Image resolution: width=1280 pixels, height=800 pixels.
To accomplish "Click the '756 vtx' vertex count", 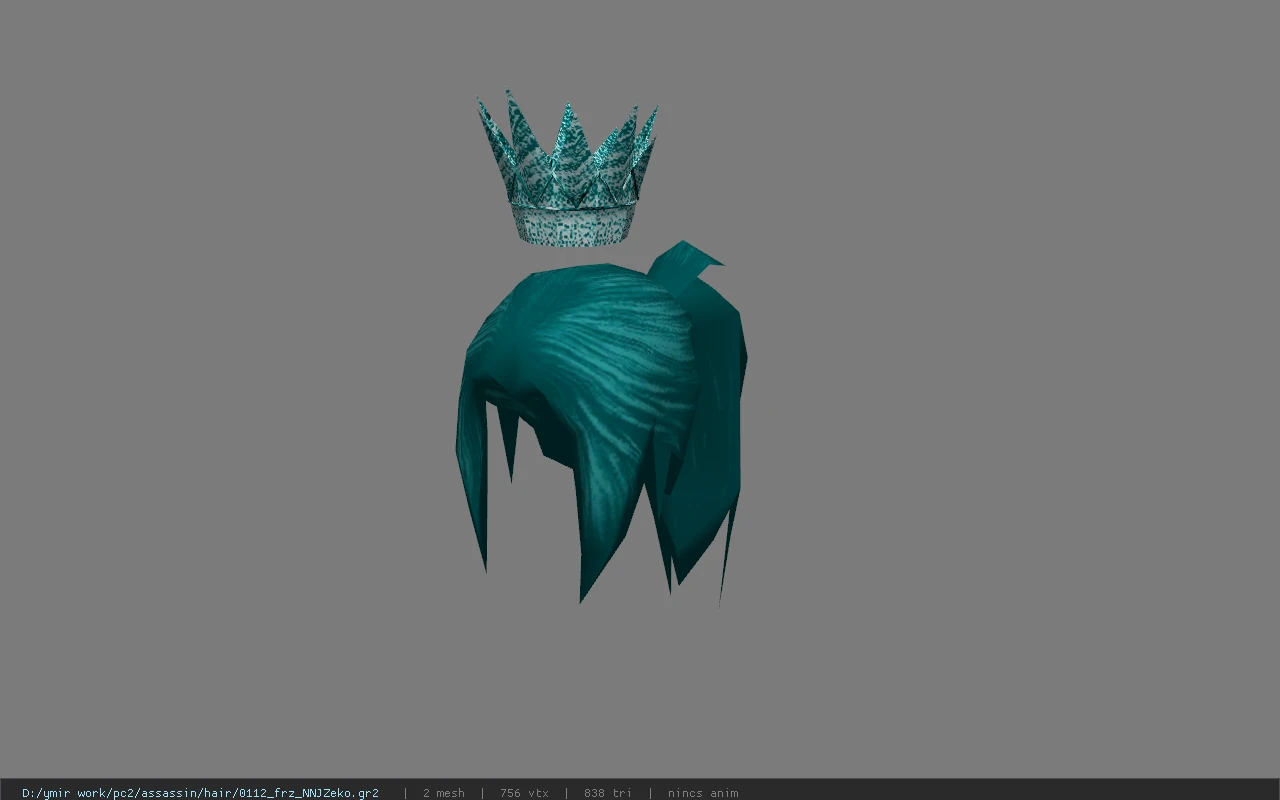I will click(x=524, y=793).
